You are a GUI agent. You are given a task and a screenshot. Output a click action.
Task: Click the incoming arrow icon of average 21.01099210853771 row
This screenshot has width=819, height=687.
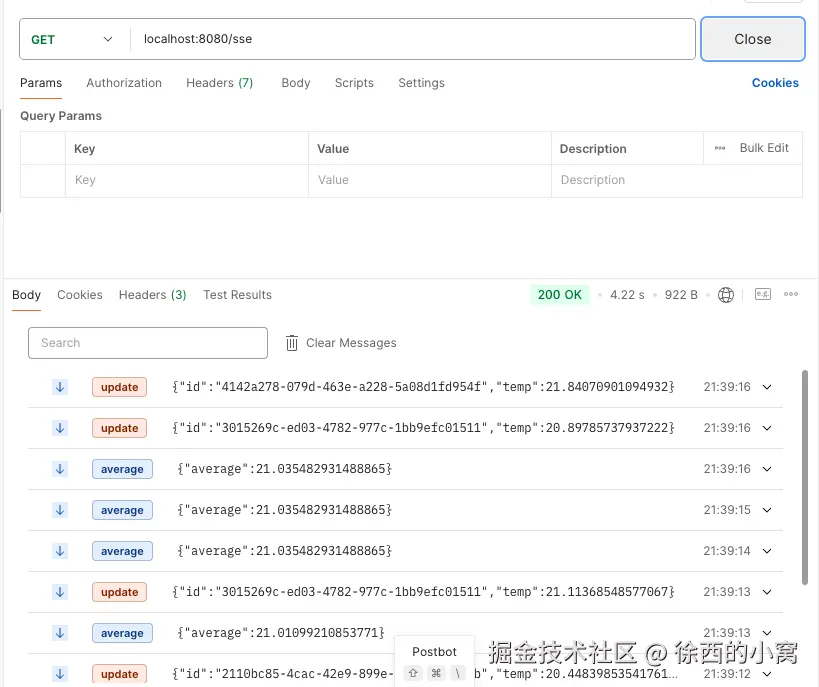coord(60,633)
